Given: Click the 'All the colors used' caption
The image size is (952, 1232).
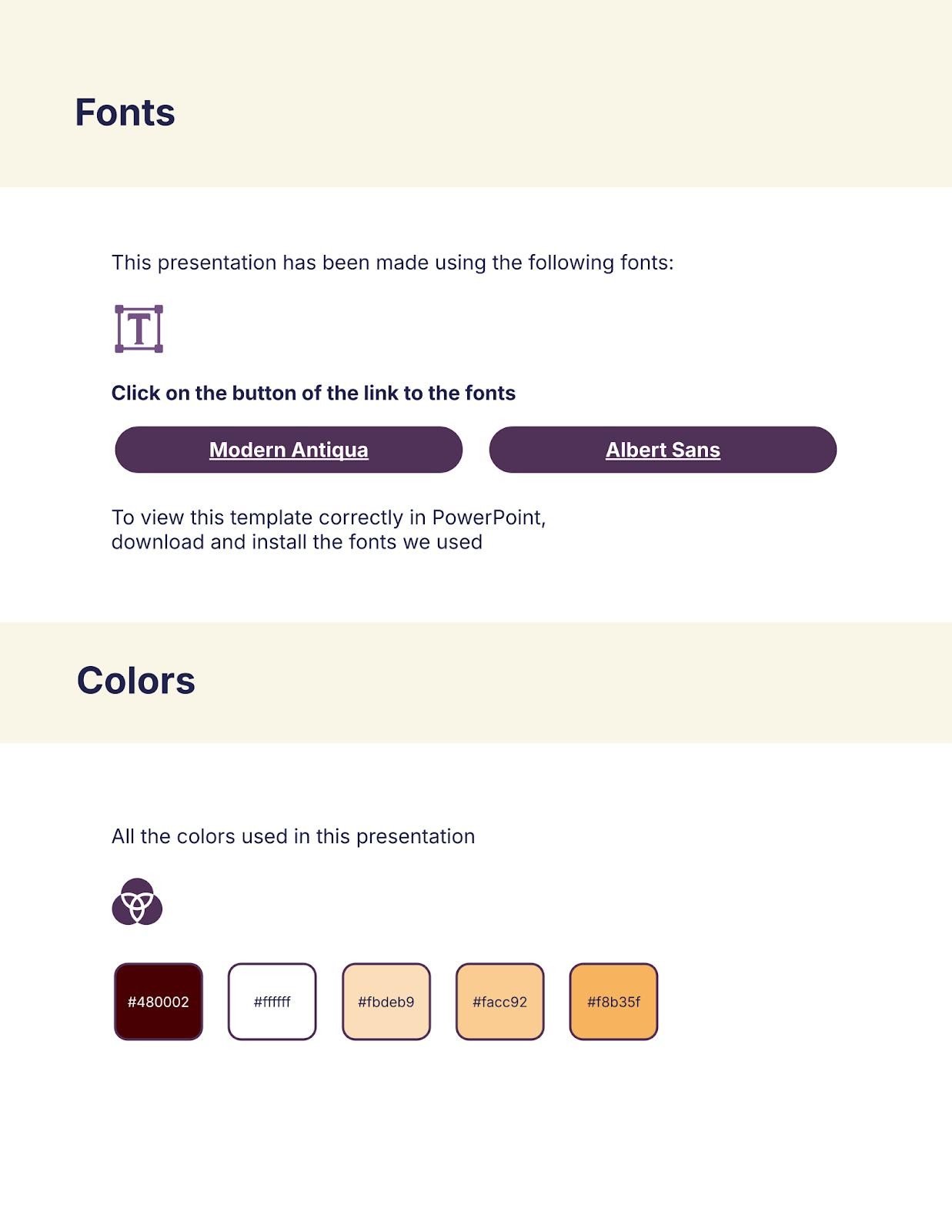Looking at the screenshot, I should click(x=293, y=836).
